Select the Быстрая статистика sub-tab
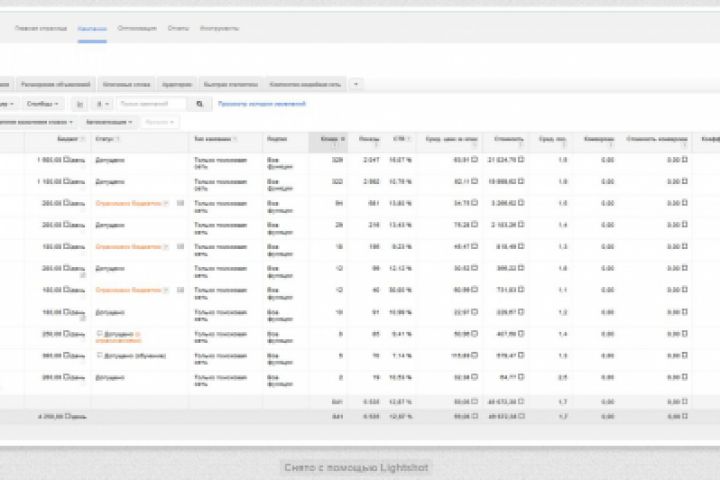 point(231,85)
